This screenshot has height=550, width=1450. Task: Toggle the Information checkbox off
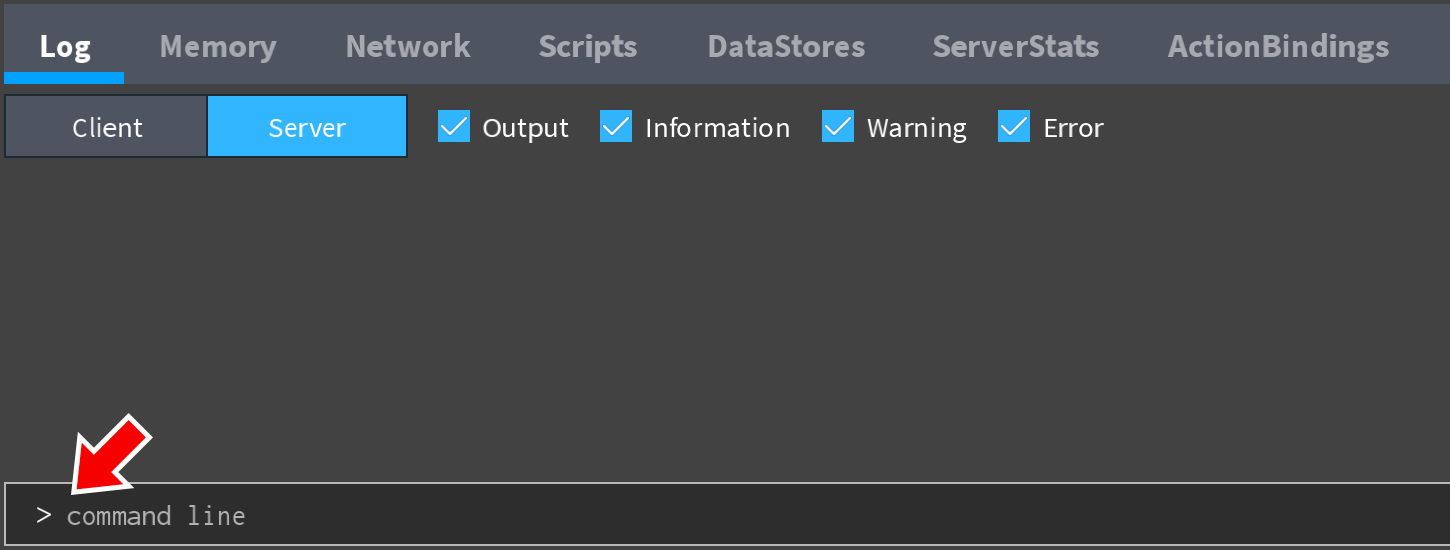[x=616, y=127]
